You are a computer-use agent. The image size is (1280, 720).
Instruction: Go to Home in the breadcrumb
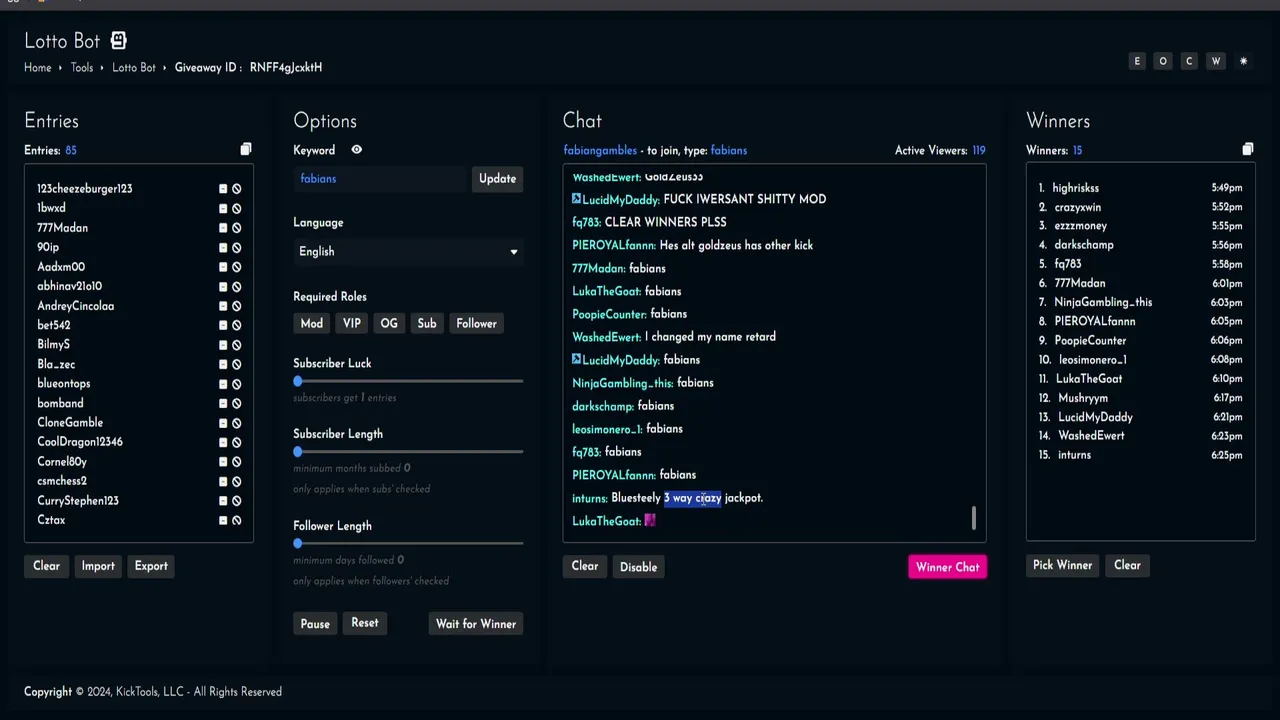(x=38, y=67)
